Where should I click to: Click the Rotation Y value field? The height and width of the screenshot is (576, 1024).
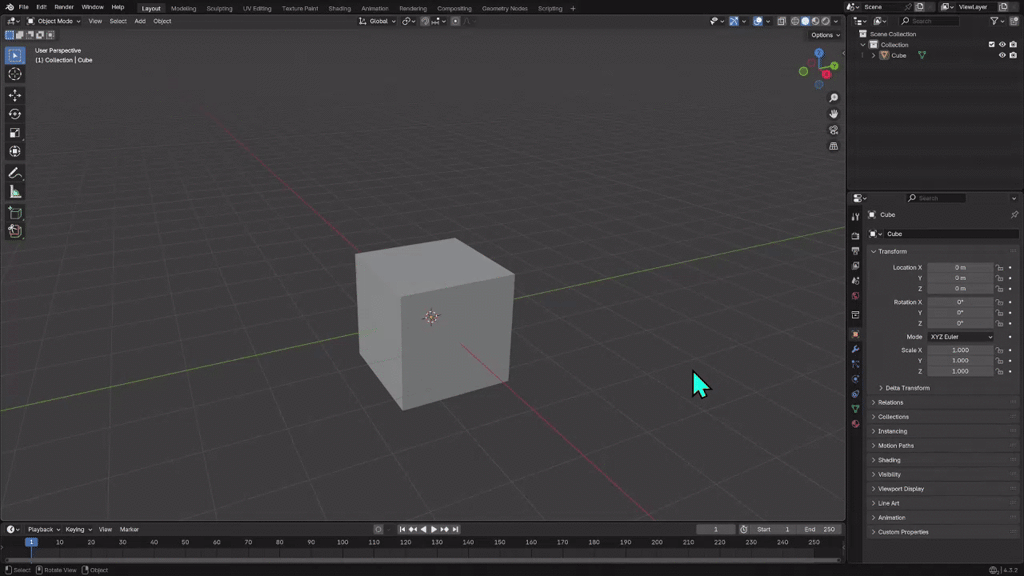[960, 313]
